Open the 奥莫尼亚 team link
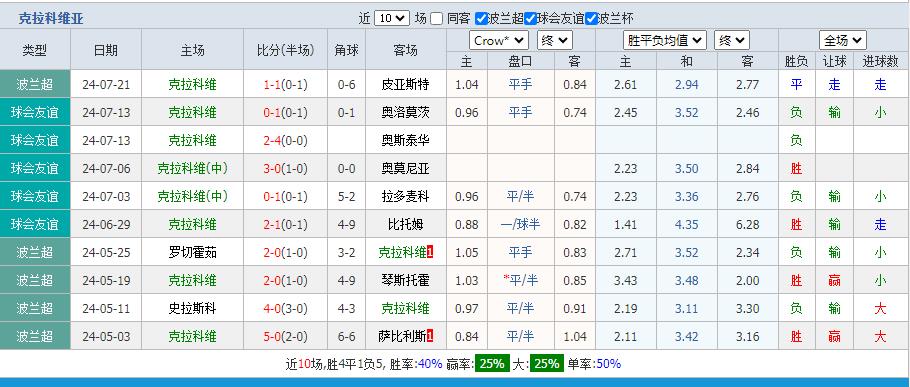This screenshot has width=910, height=387. tap(406, 168)
